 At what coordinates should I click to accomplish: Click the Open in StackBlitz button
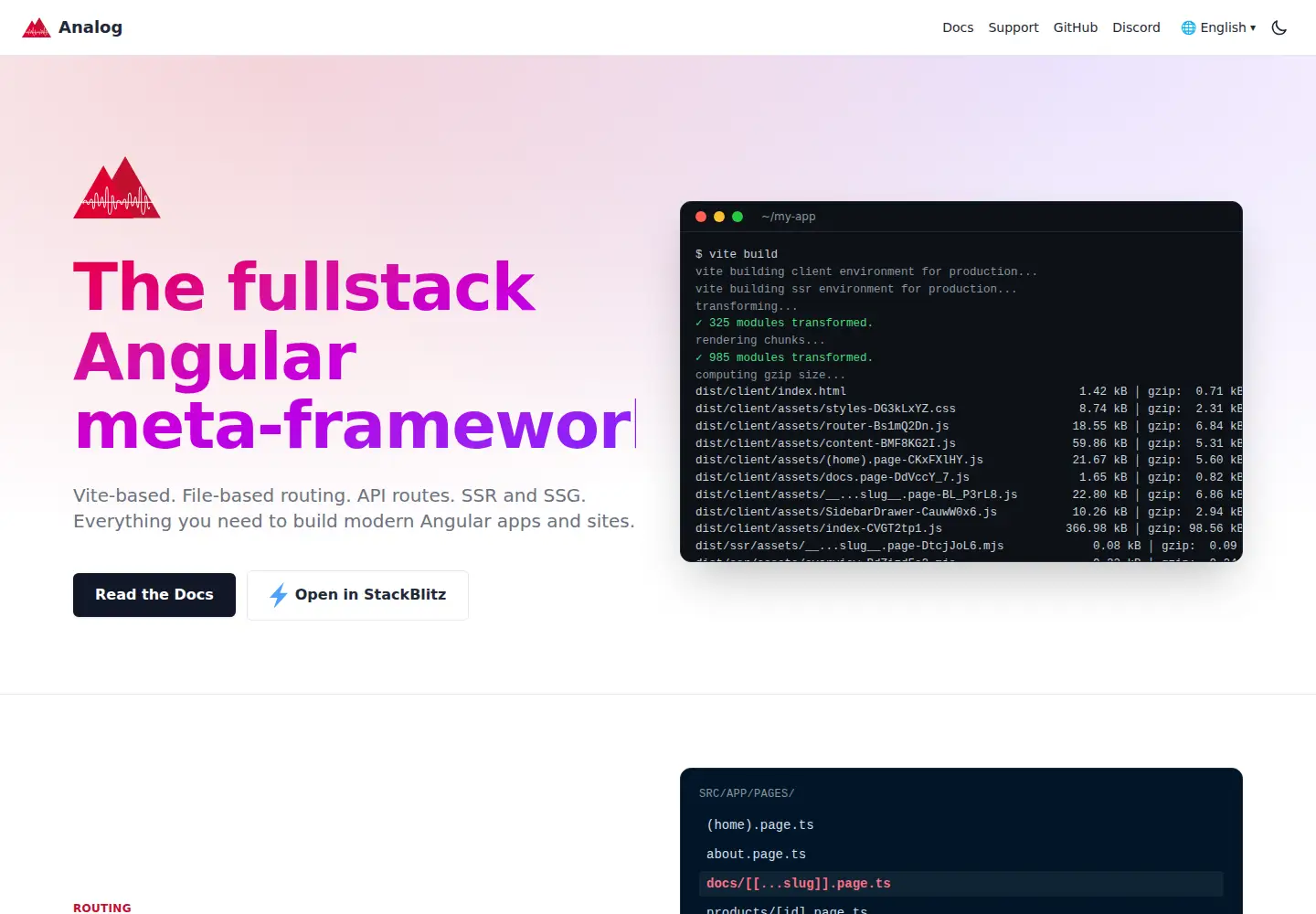tap(357, 595)
